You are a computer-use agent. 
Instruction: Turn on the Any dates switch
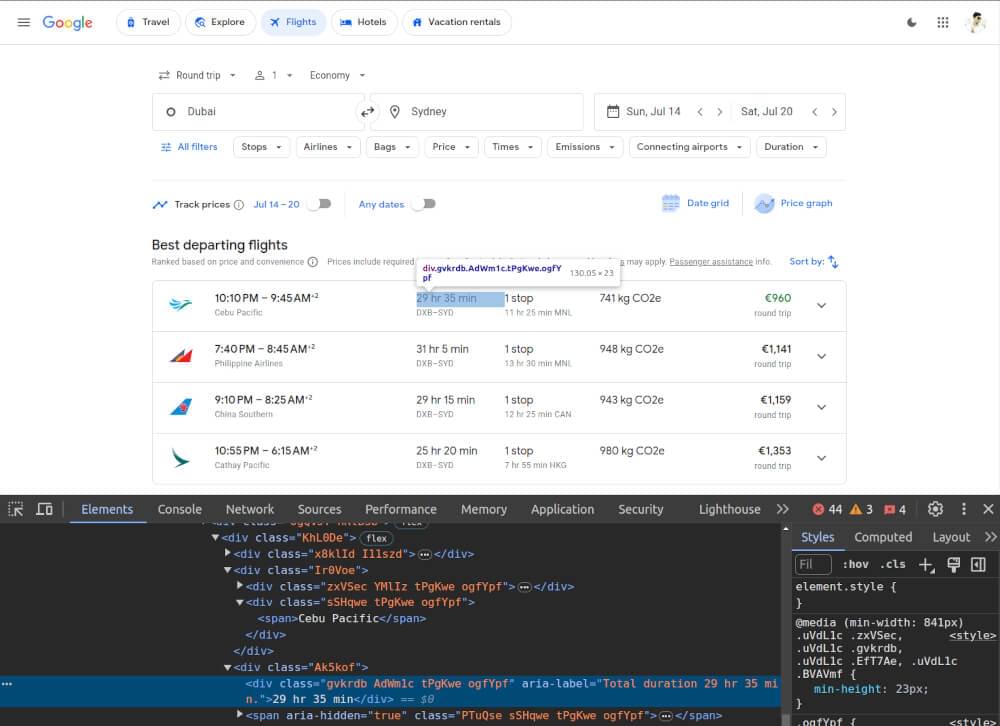421,203
